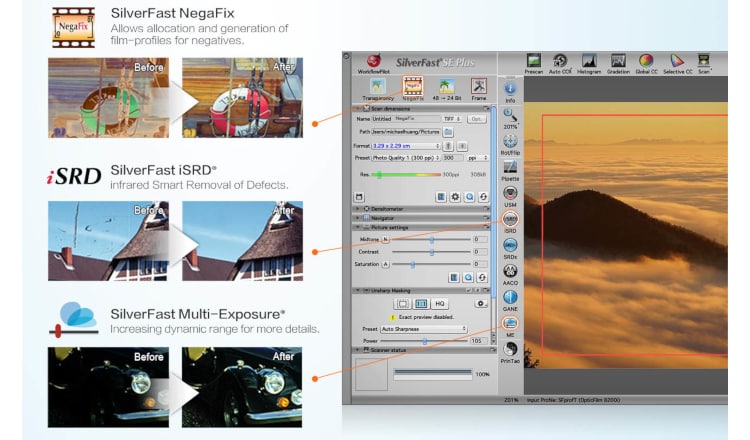Image resolution: width=750 pixels, height=440 pixels.
Task: Expand the Navigator panel
Action: click(x=357, y=218)
